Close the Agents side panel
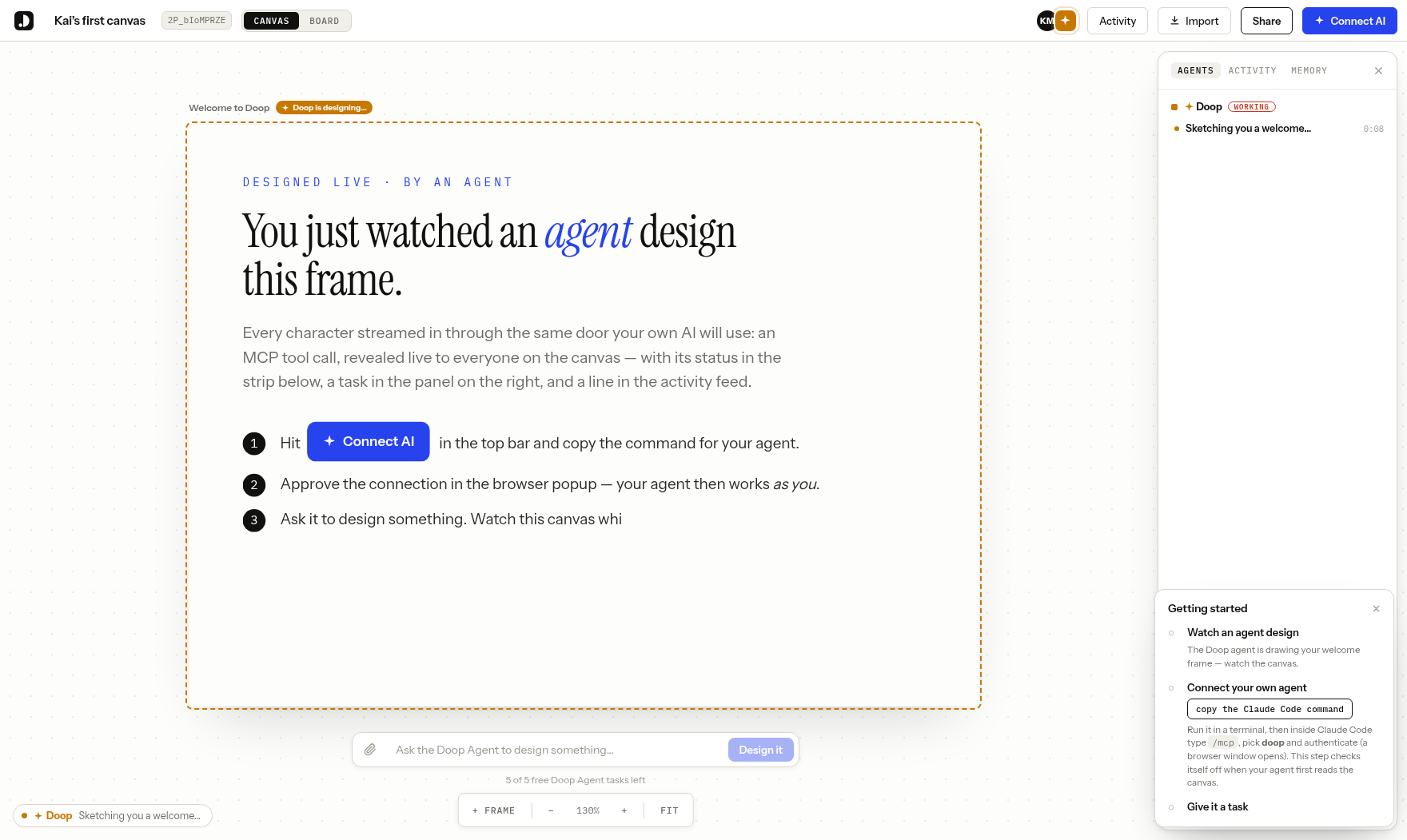1407x840 pixels. click(1378, 70)
